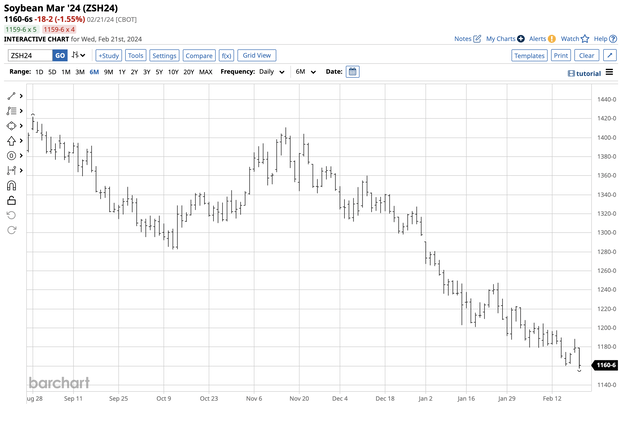Viewport: 640px width, 423px height.
Task: Expand circle tool options chevron
Action: pos(21,156)
